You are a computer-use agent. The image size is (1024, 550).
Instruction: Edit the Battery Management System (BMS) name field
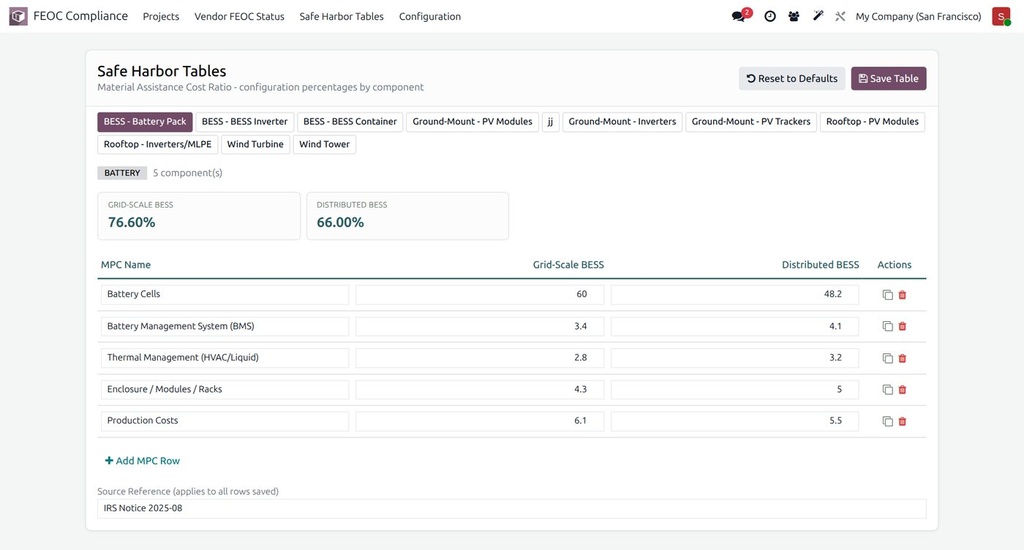(x=225, y=326)
